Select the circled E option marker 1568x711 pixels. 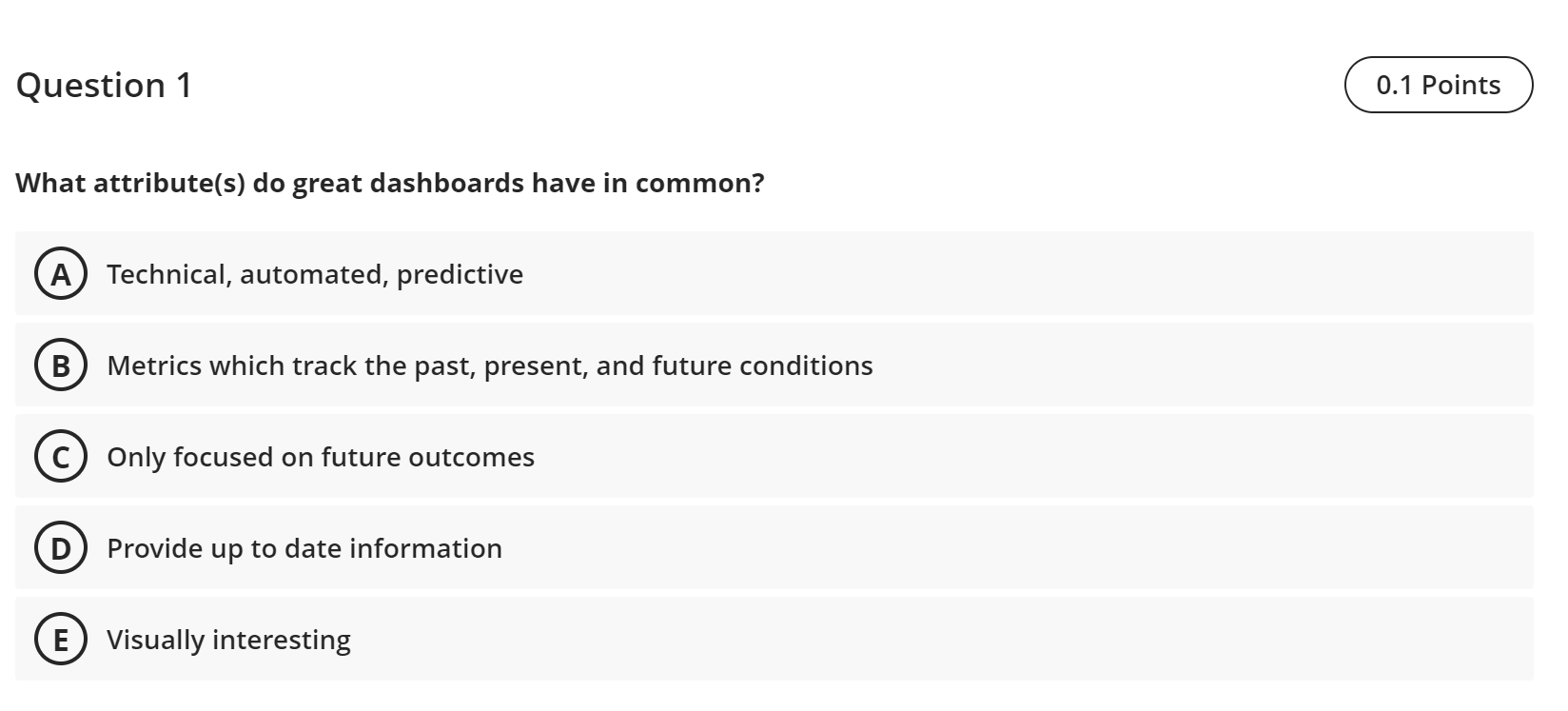click(x=60, y=640)
